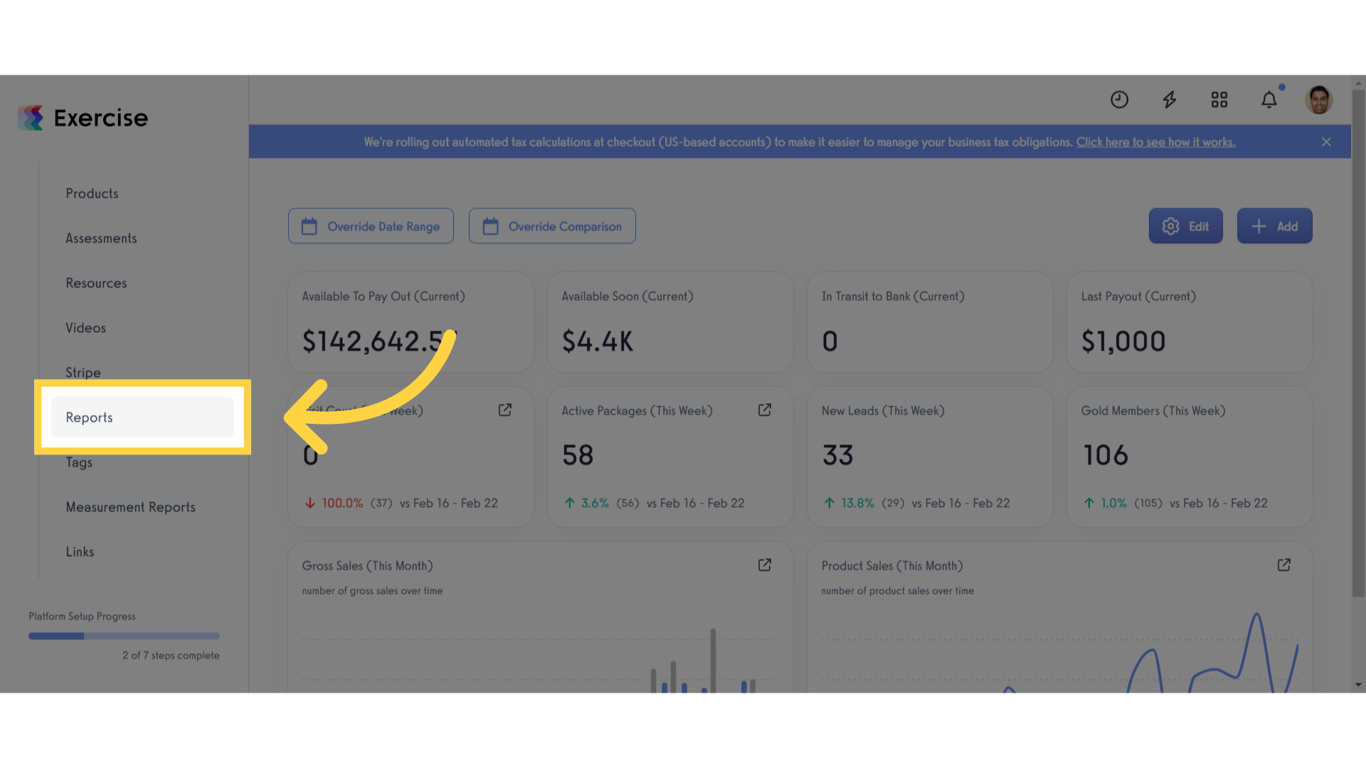Open Measurement Reports in the sidebar
Image resolution: width=1366 pixels, height=768 pixels.
(x=131, y=507)
